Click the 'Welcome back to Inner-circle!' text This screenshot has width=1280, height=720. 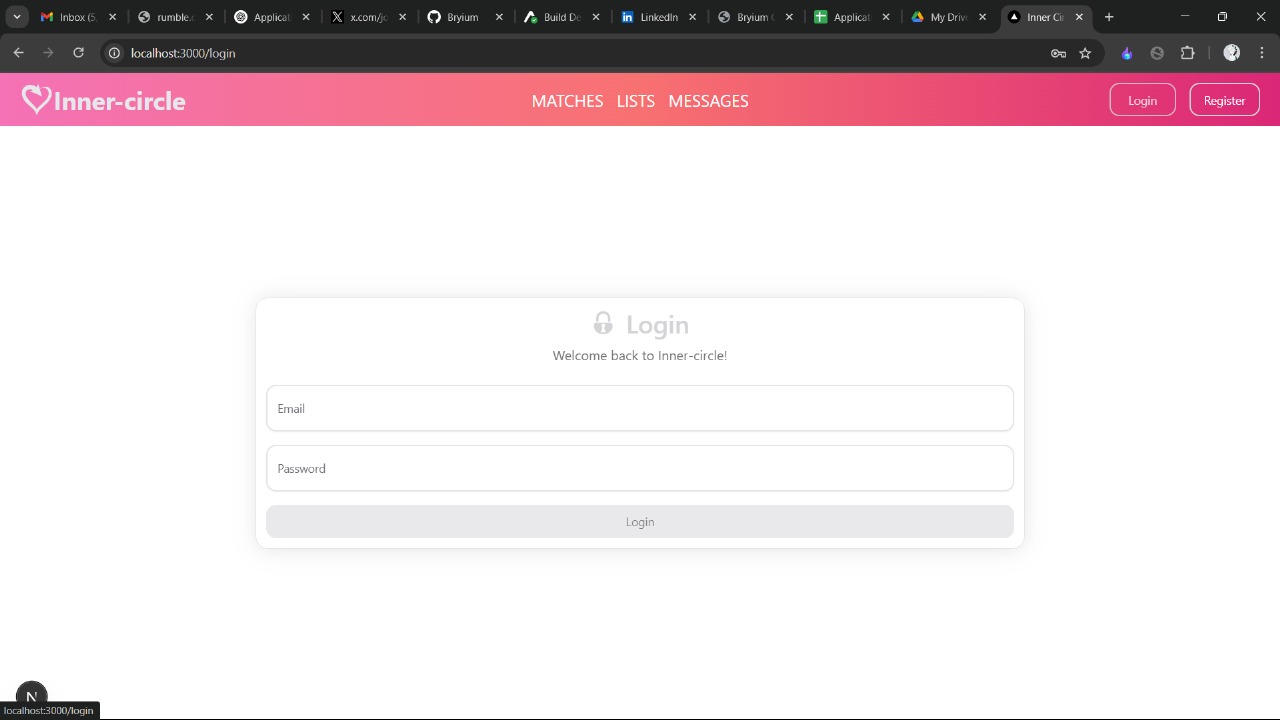click(x=640, y=355)
